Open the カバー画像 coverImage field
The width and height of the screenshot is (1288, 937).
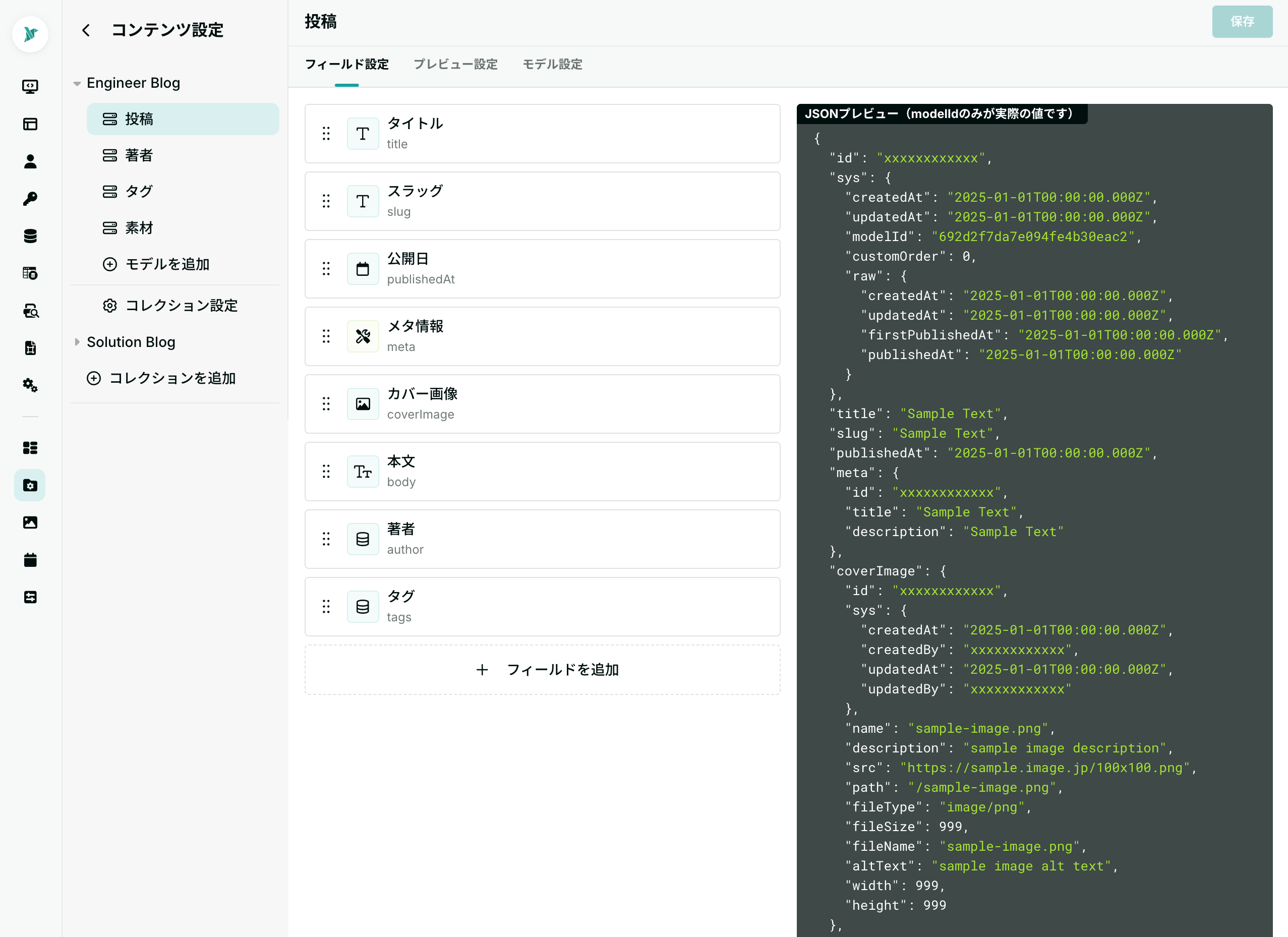[542, 404]
